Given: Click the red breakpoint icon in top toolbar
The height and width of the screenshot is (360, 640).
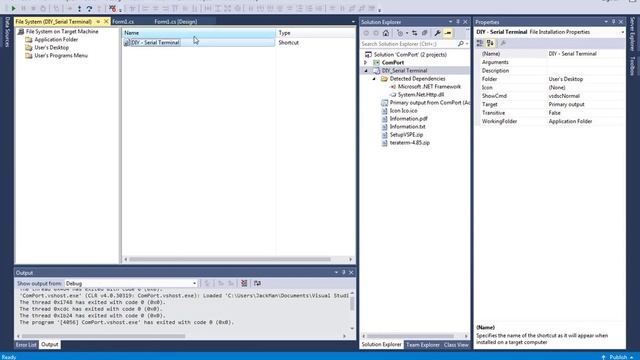Looking at the screenshot, I should tap(113, 9).
